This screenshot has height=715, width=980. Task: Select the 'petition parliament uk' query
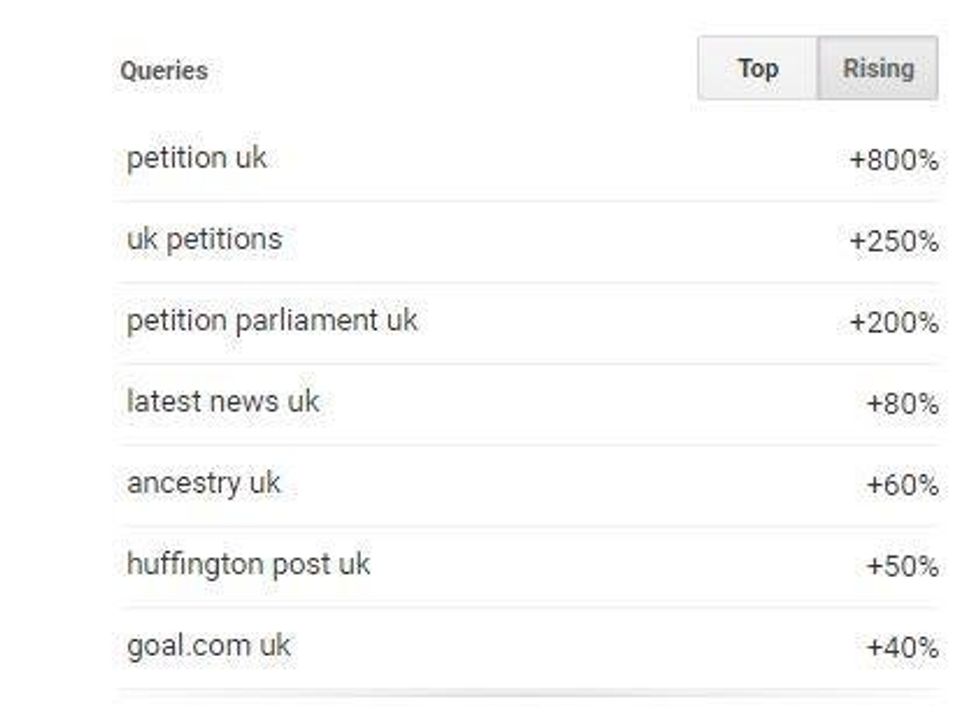[x=272, y=321]
